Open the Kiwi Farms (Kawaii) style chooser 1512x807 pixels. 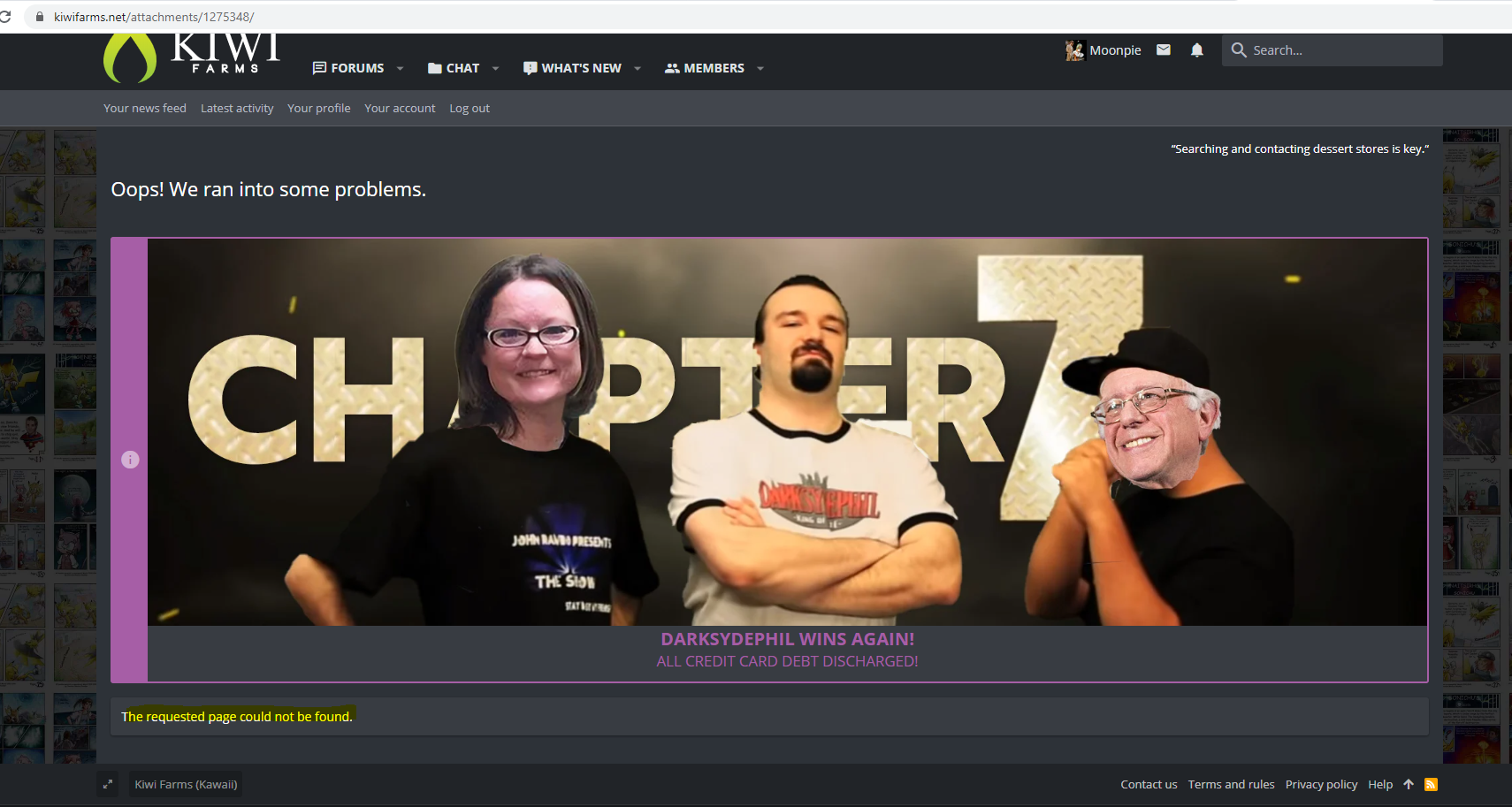186,784
